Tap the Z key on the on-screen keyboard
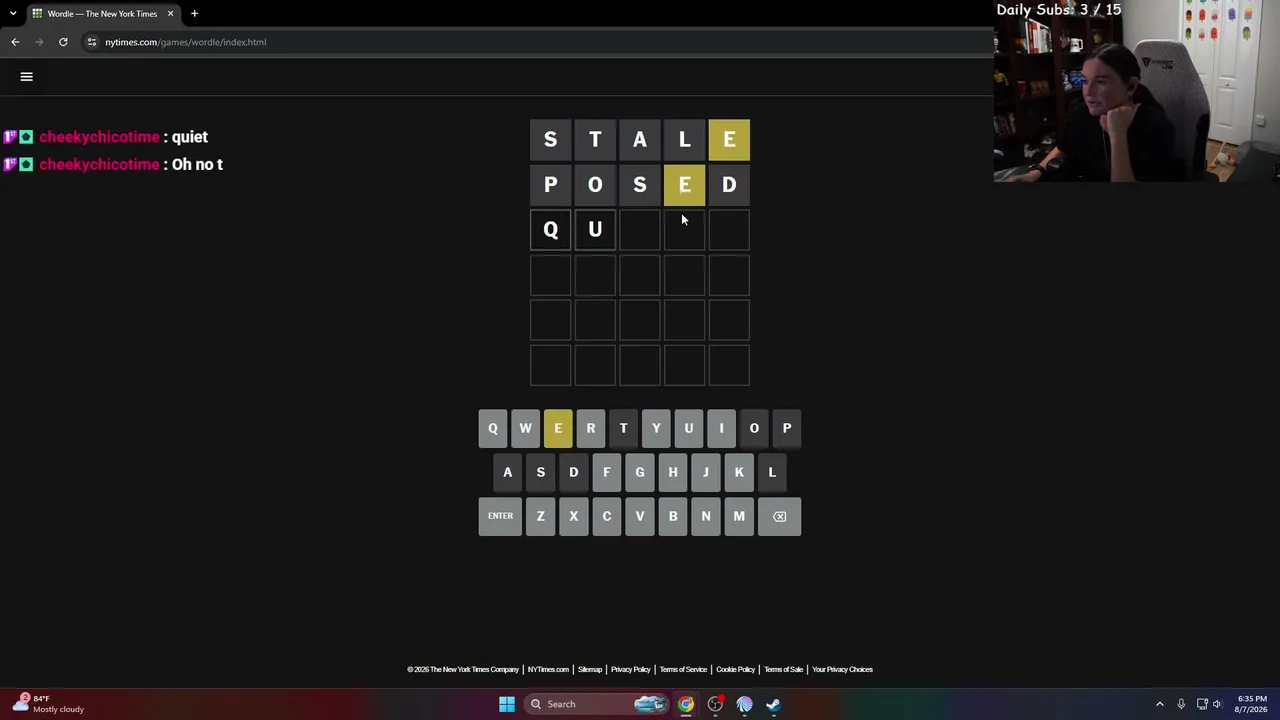The width and height of the screenshot is (1280, 720). (541, 516)
